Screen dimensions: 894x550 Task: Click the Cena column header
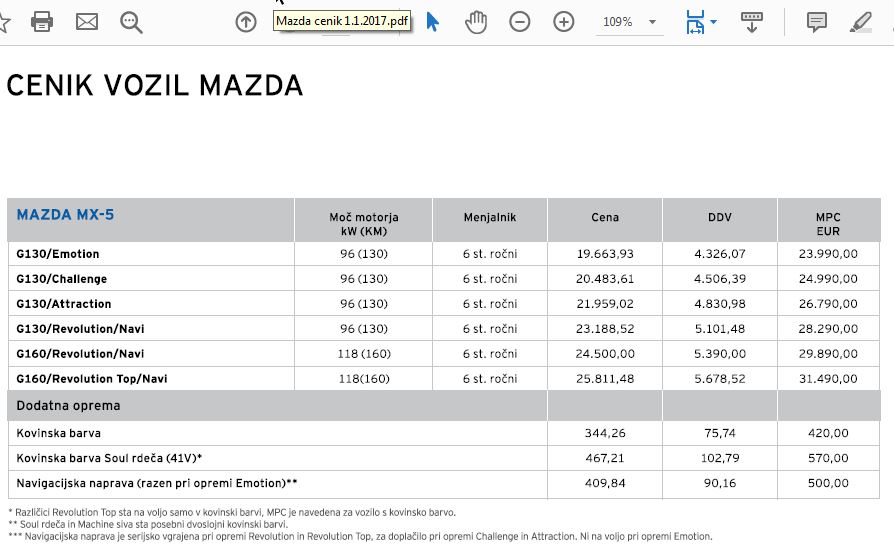[x=605, y=217]
